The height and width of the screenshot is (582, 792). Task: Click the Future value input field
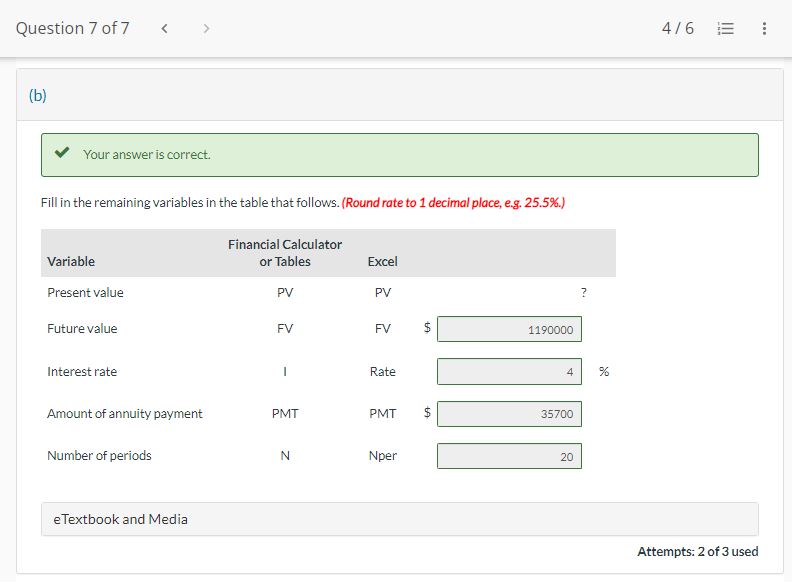click(509, 329)
